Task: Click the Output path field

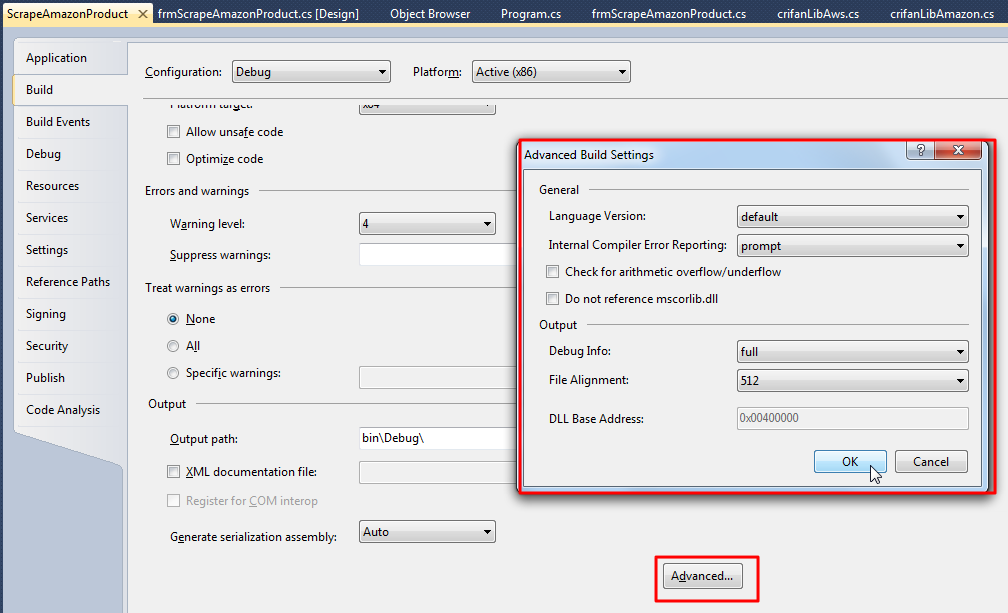Action: (x=438, y=438)
